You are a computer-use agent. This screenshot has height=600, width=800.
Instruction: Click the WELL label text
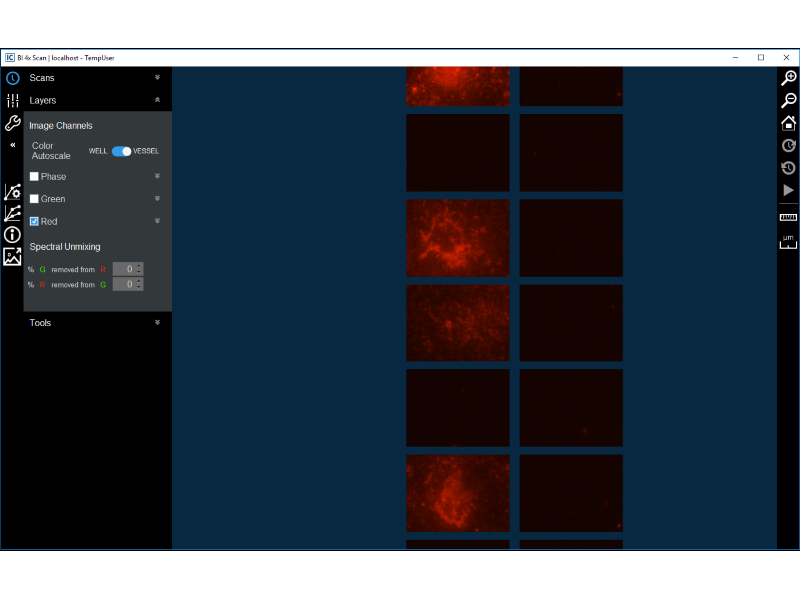coord(98,152)
